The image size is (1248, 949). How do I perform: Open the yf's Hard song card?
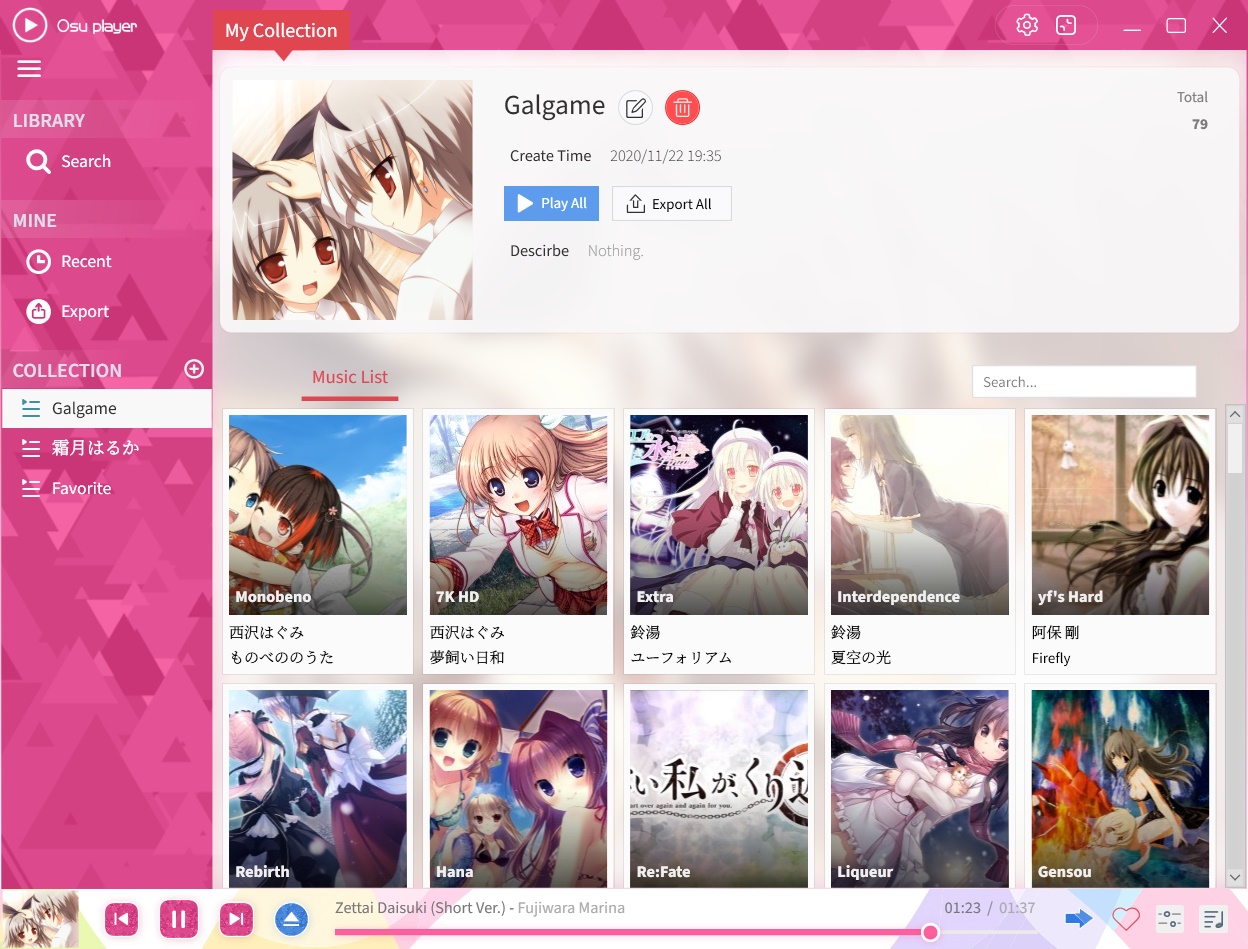pyautogui.click(x=1120, y=541)
